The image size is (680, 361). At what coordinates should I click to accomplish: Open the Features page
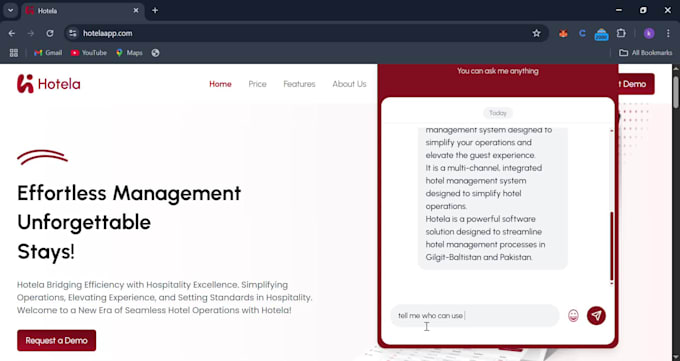tap(299, 84)
